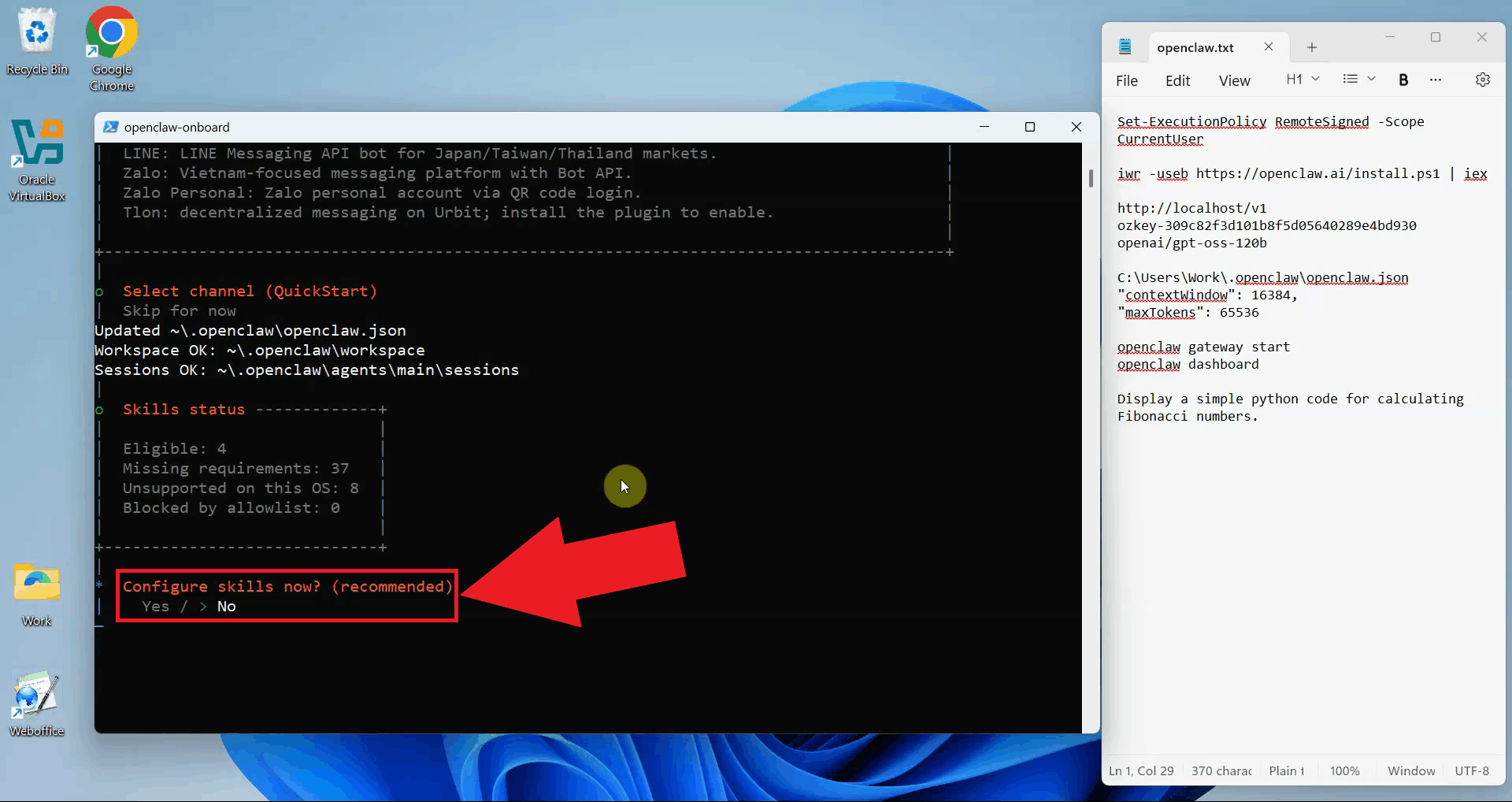The image size is (1512, 802).
Task: Open the Edit menu in Notepad
Action: [x=1177, y=80]
